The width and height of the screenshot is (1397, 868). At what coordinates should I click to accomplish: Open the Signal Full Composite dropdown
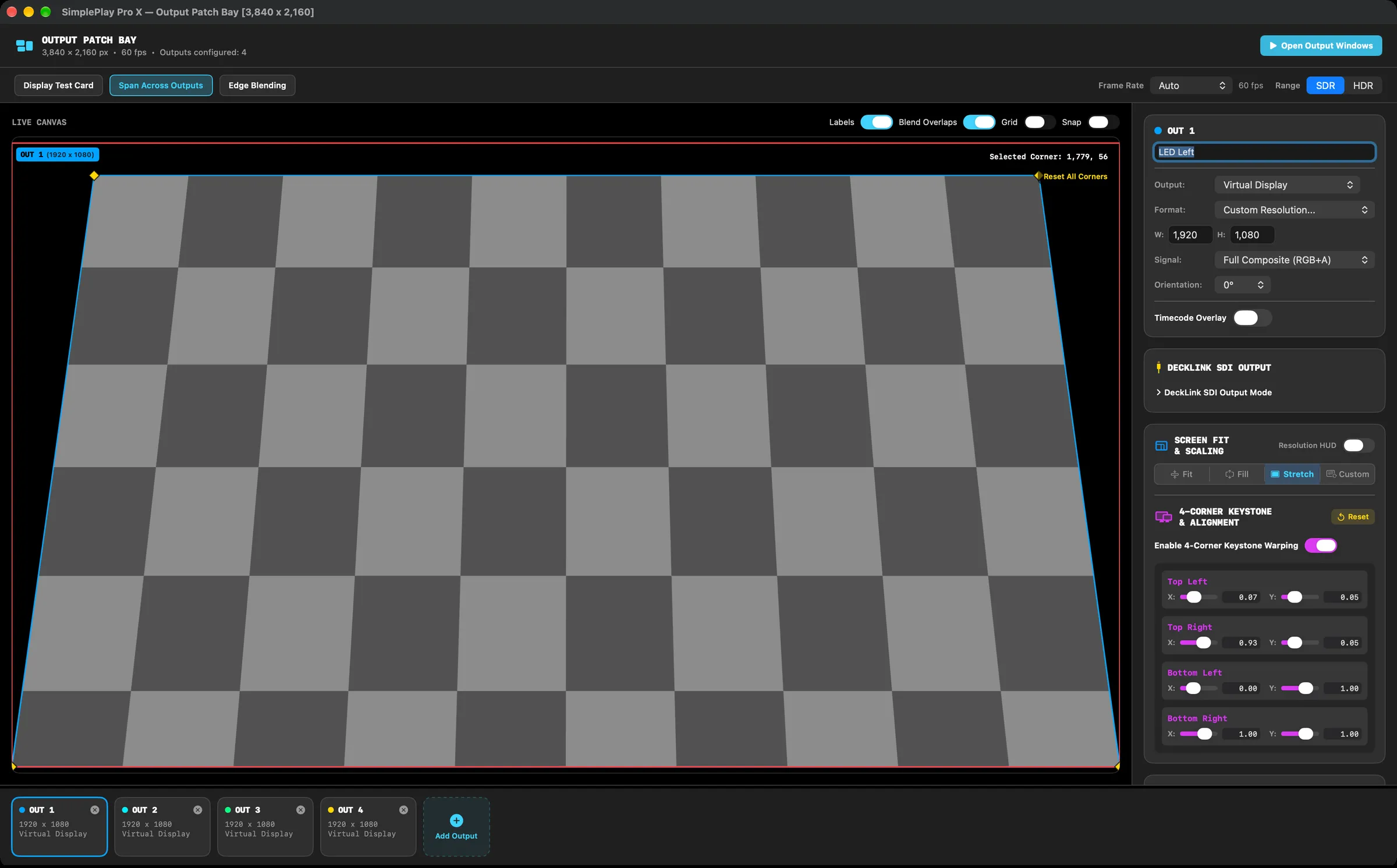[x=1295, y=260]
